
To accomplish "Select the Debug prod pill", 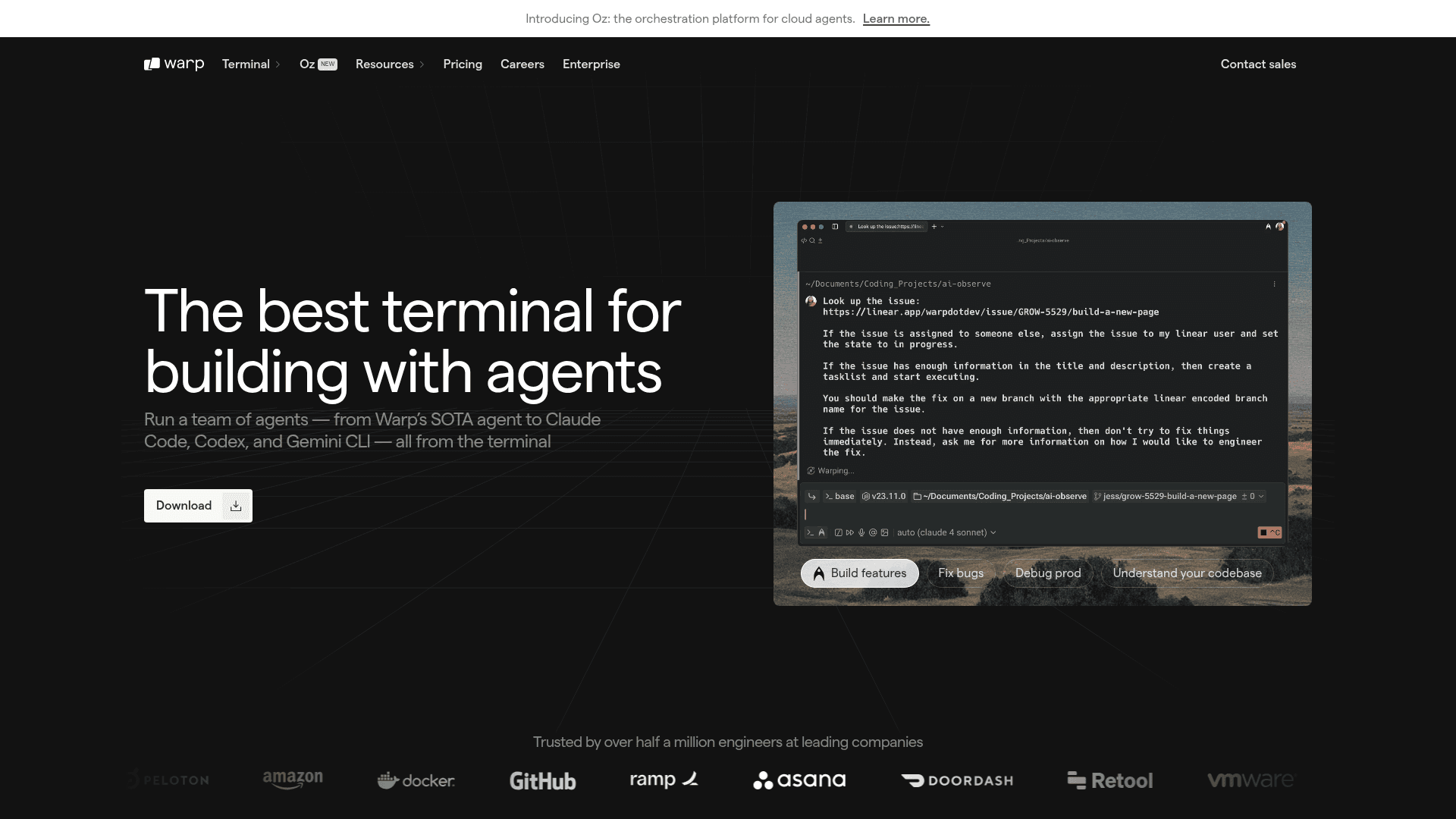I will click(1047, 573).
